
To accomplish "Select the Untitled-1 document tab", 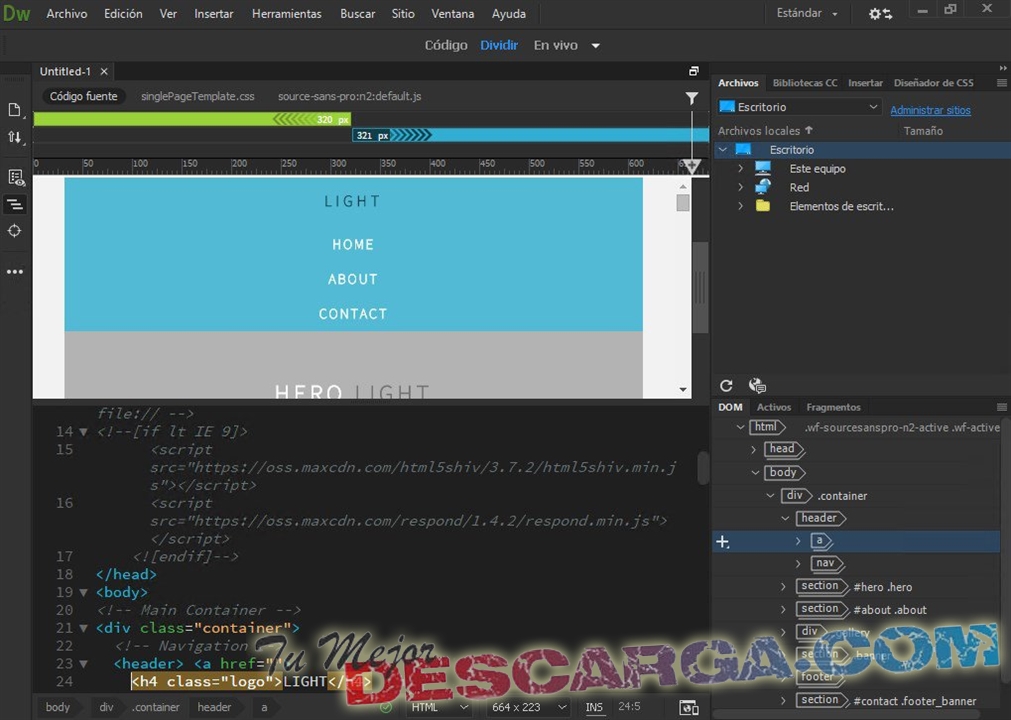I will pos(65,72).
